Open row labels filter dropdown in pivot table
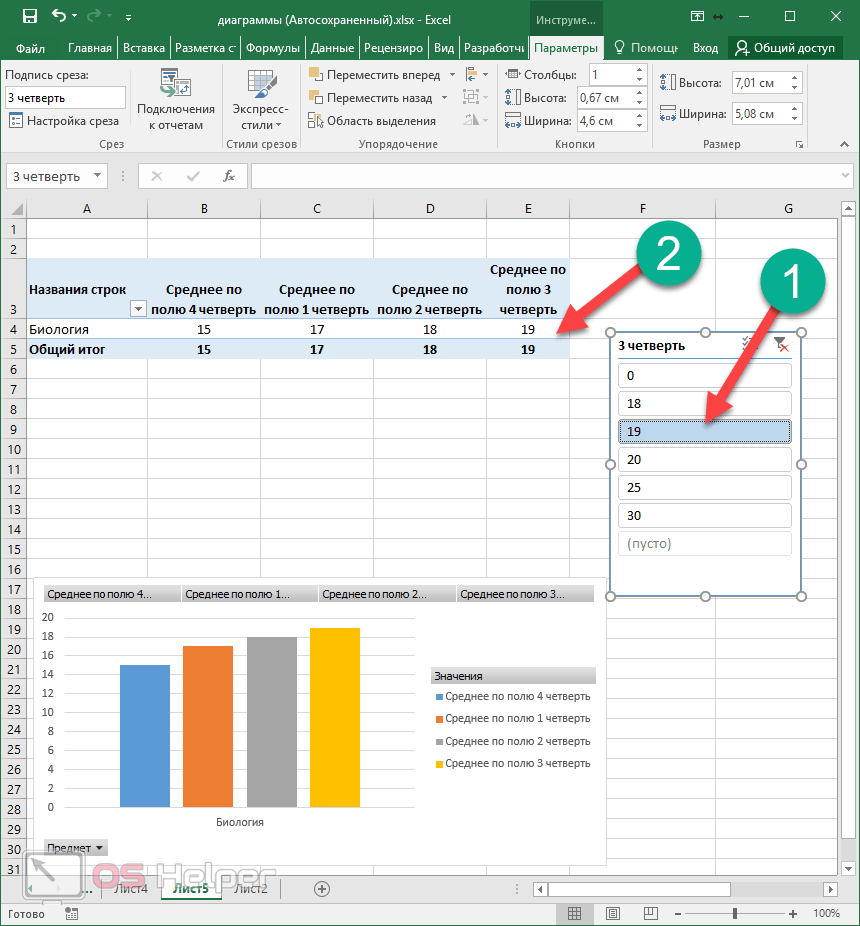Screen dimensions: 860x926 pyautogui.click(x=138, y=310)
